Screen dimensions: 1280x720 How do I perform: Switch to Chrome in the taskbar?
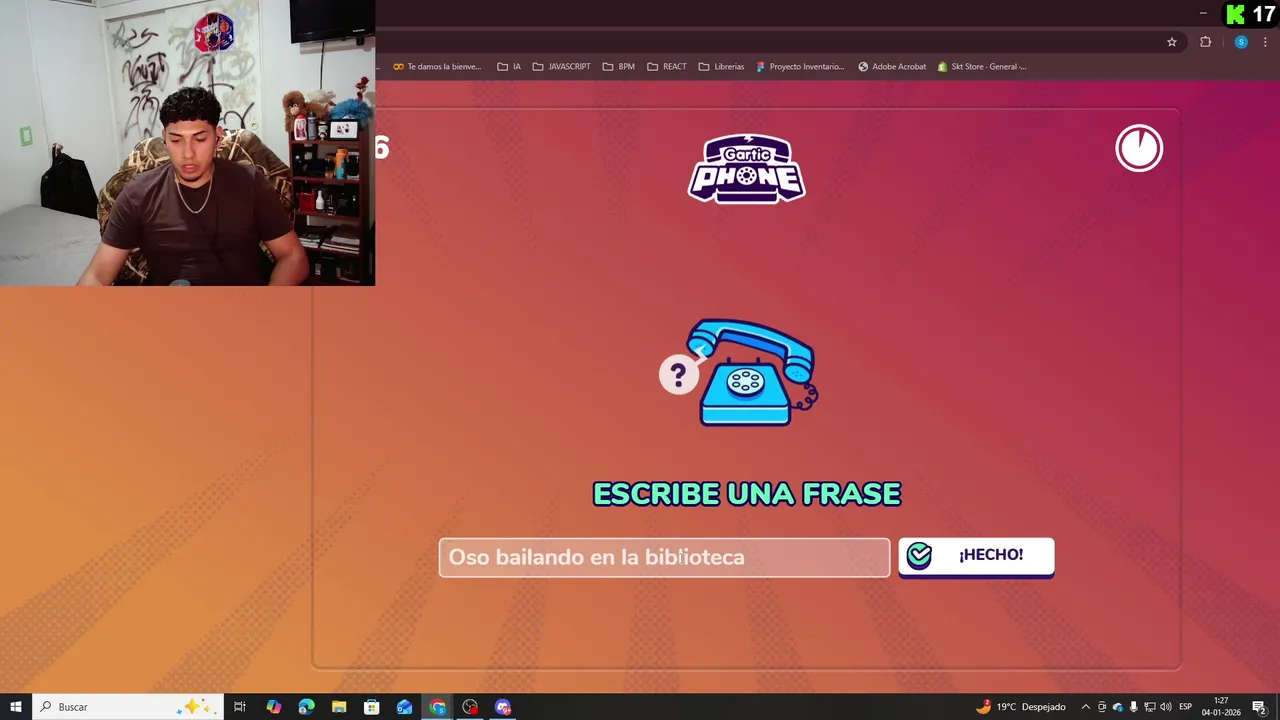point(437,707)
